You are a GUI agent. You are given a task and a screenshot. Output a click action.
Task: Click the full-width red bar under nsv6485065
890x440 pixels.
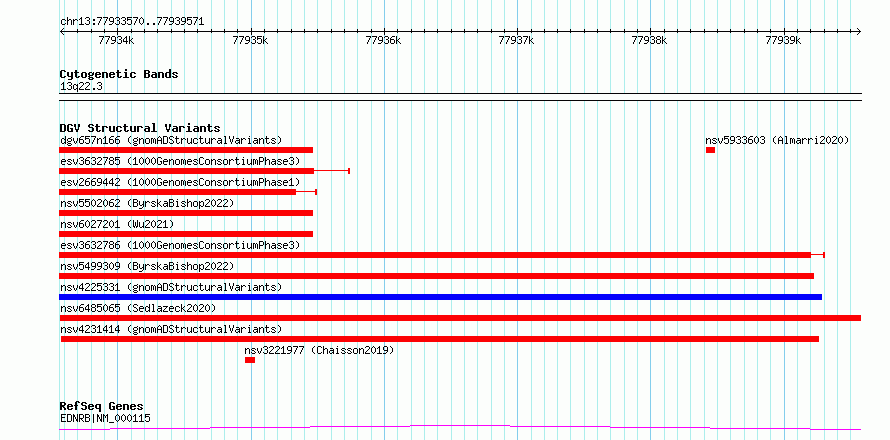(x=460, y=318)
